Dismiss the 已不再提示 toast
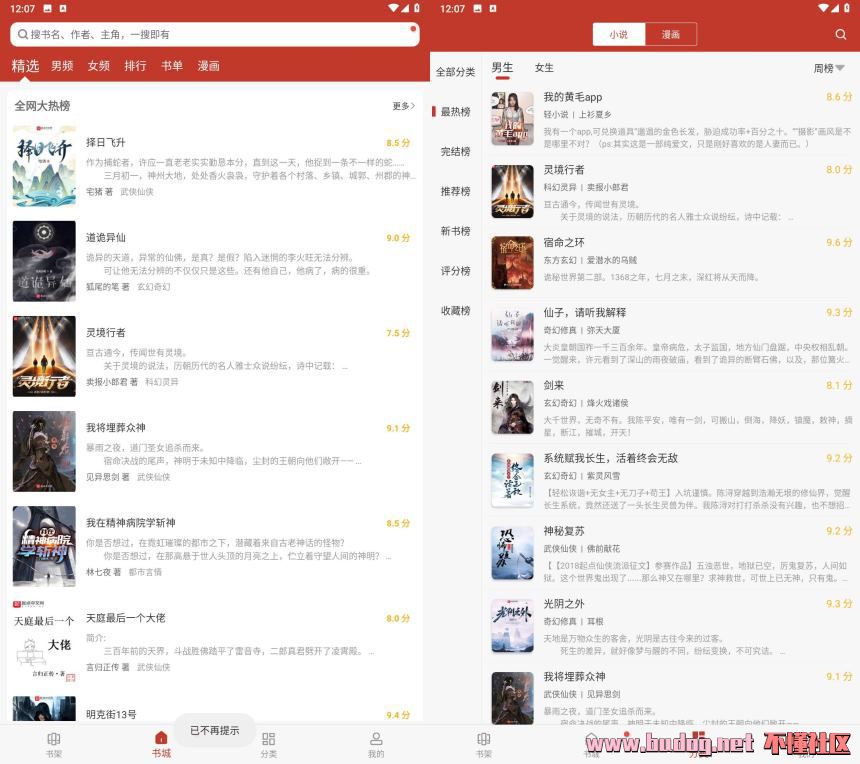Screen dimensions: 860x764 [x=214, y=731]
